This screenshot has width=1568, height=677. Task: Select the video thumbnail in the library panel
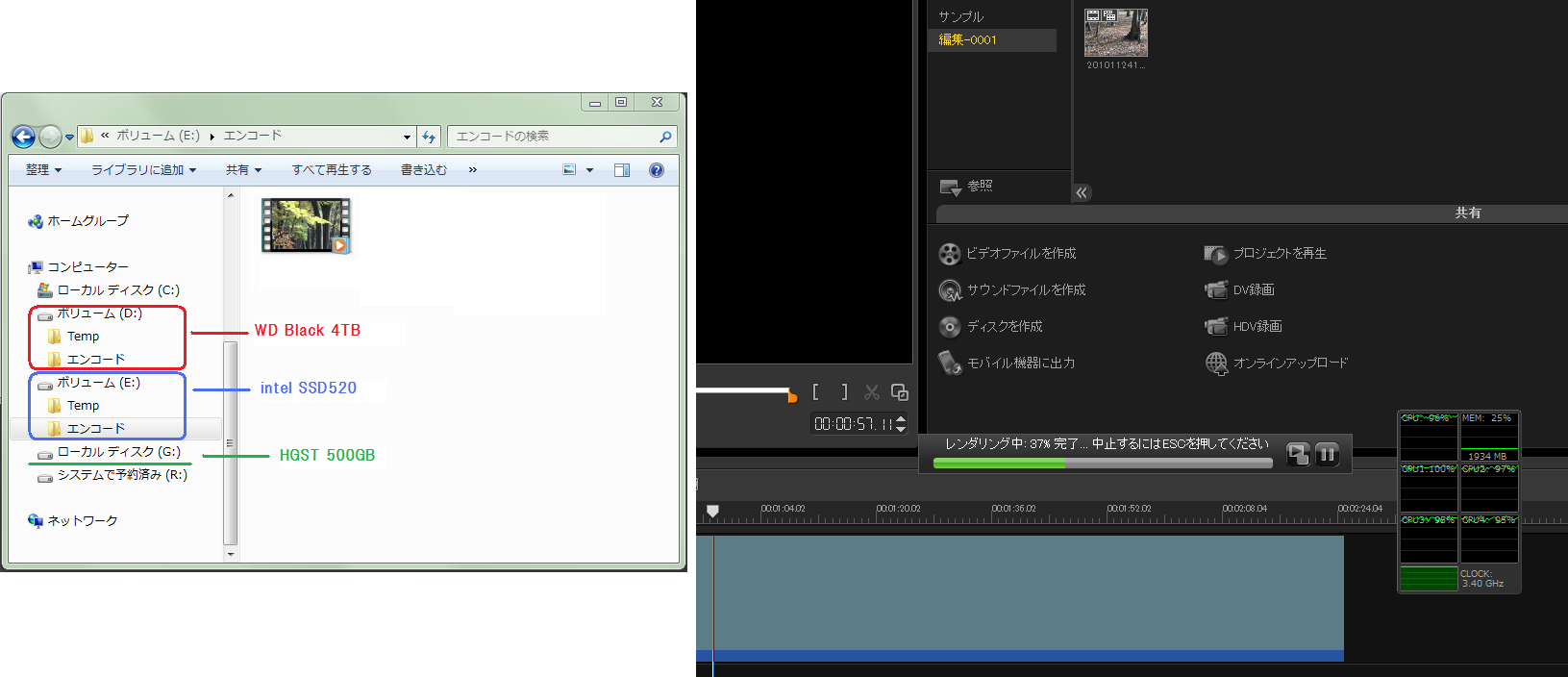(x=1115, y=34)
